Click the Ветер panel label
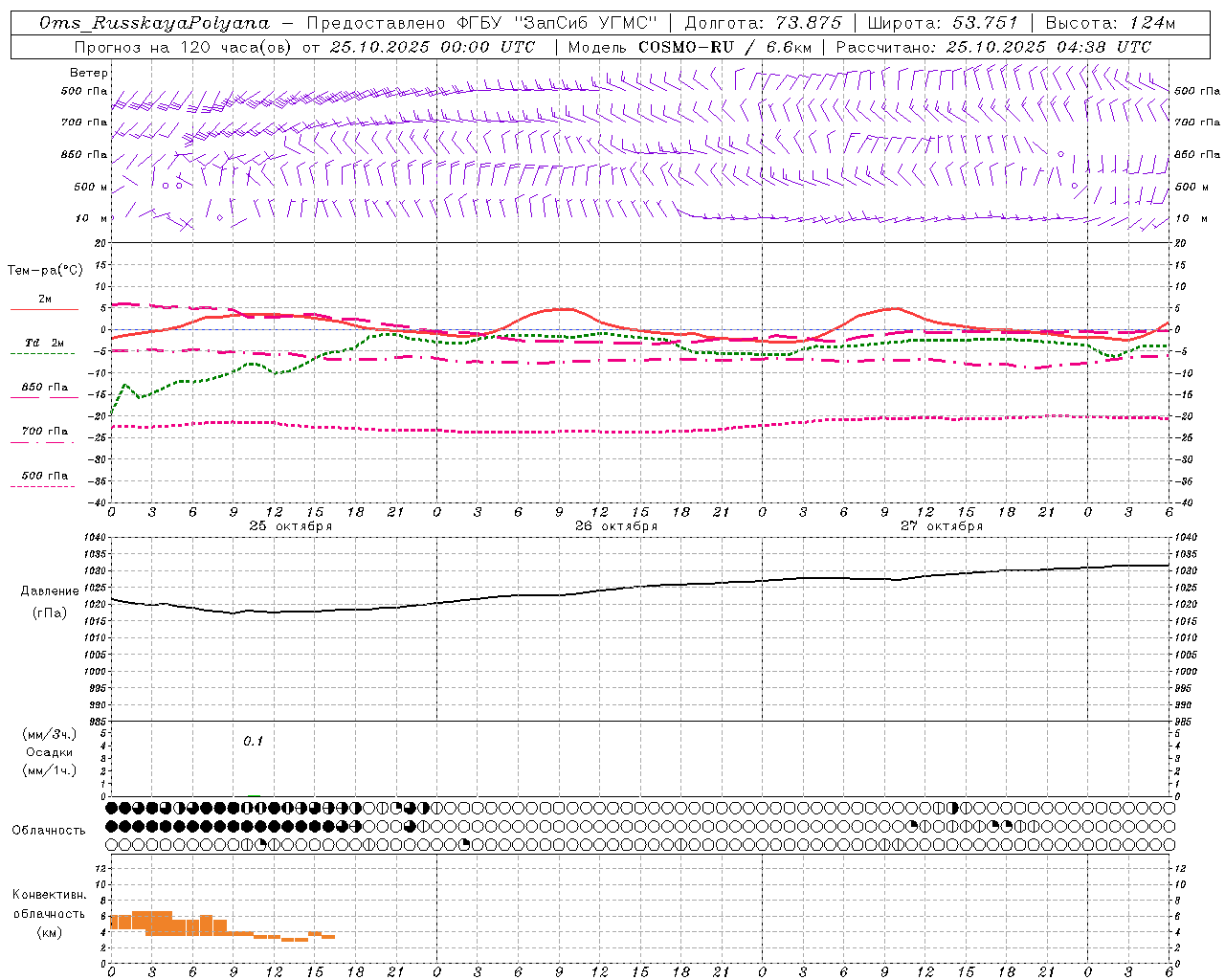 click(x=89, y=73)
